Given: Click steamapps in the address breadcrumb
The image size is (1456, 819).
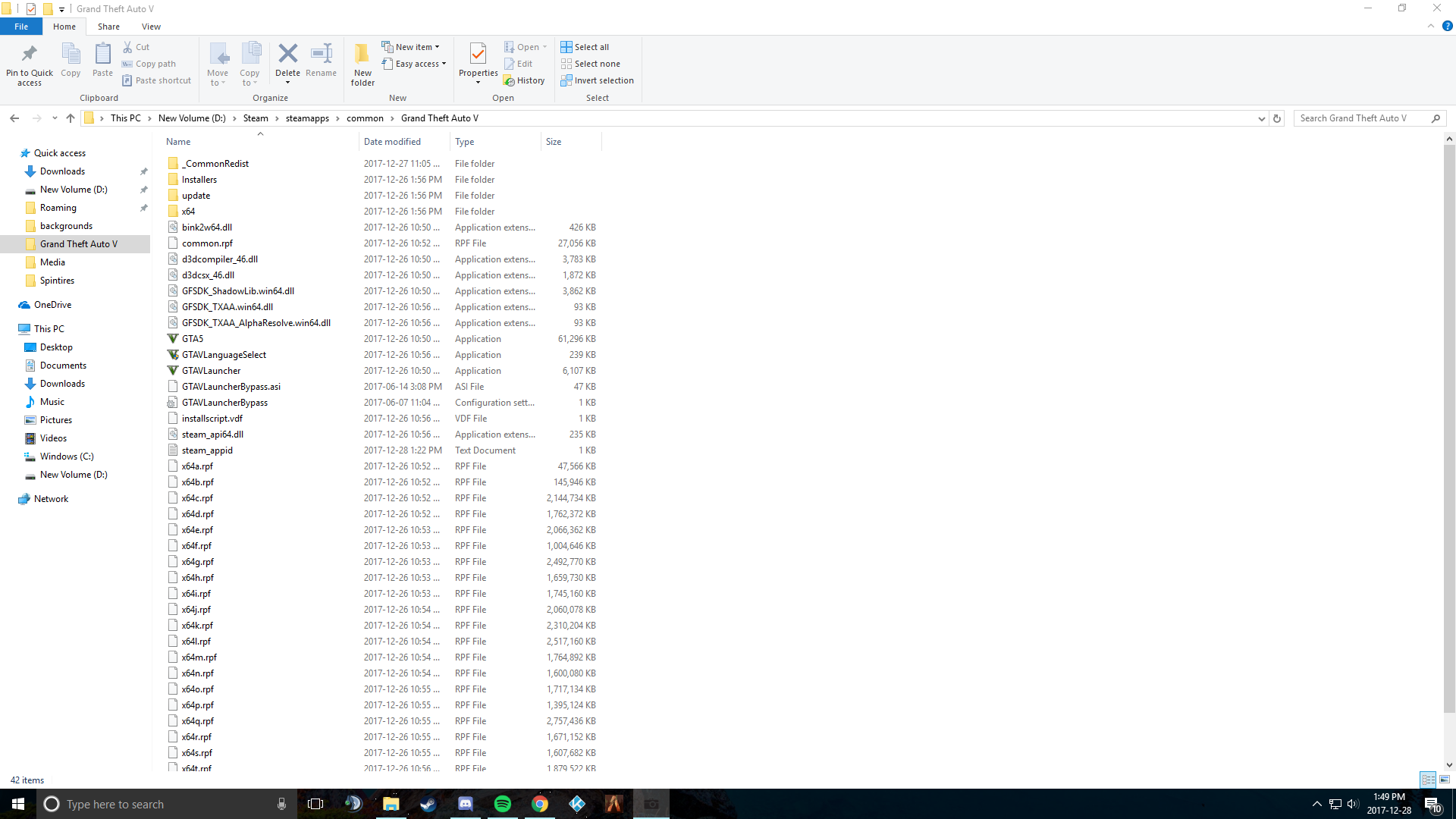Looking at the screenshot, I should [307, 118].
